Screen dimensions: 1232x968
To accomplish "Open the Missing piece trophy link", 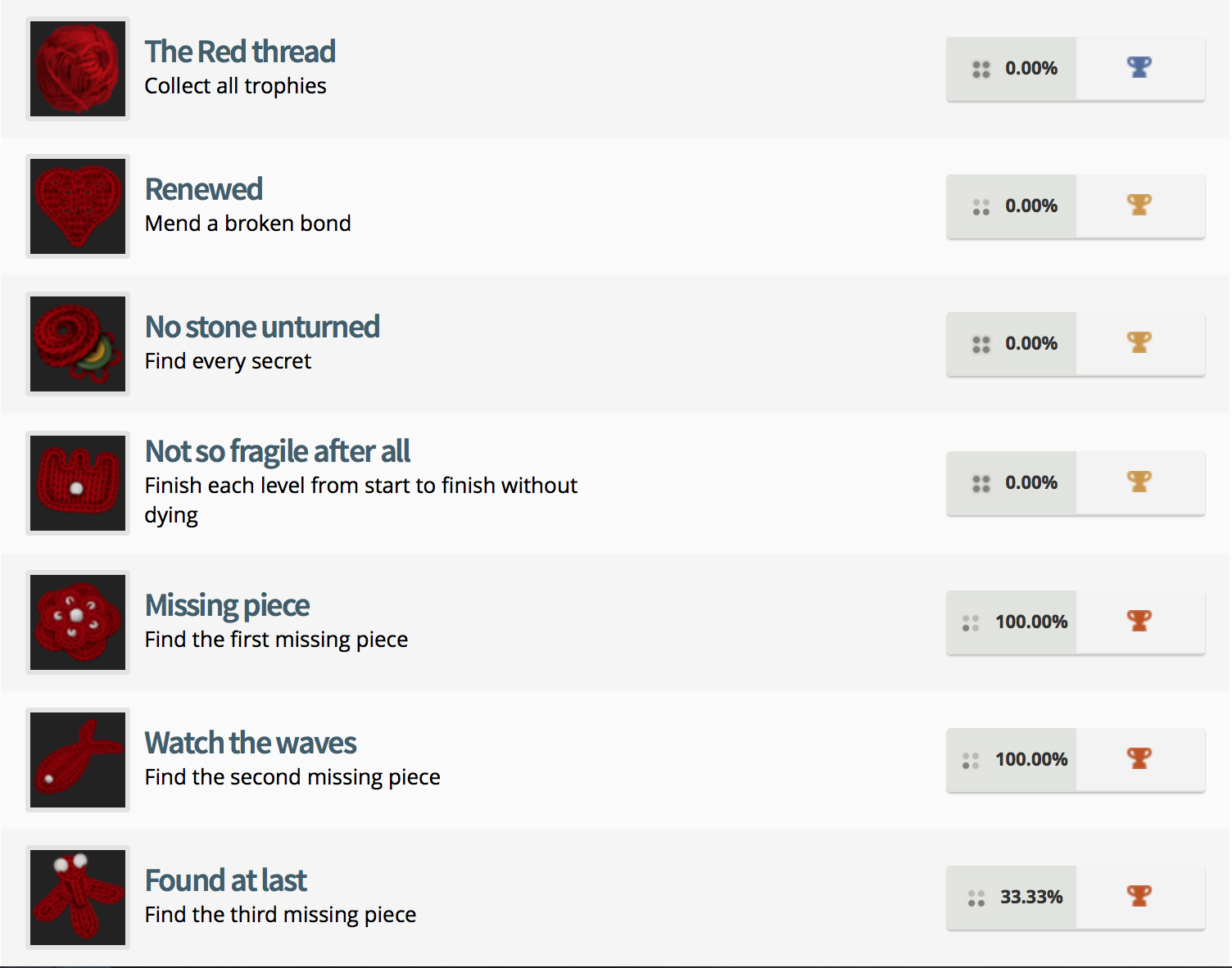I will pyautogui.click(x=227, y=605).
